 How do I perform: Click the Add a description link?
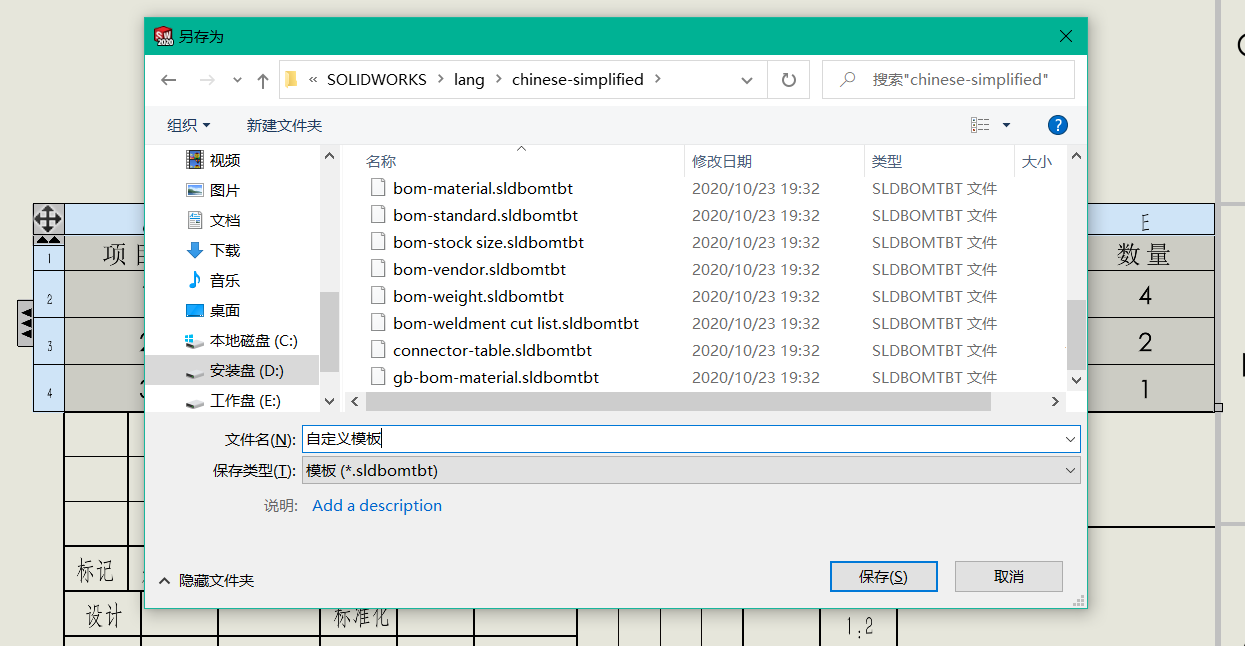point(377,505)
